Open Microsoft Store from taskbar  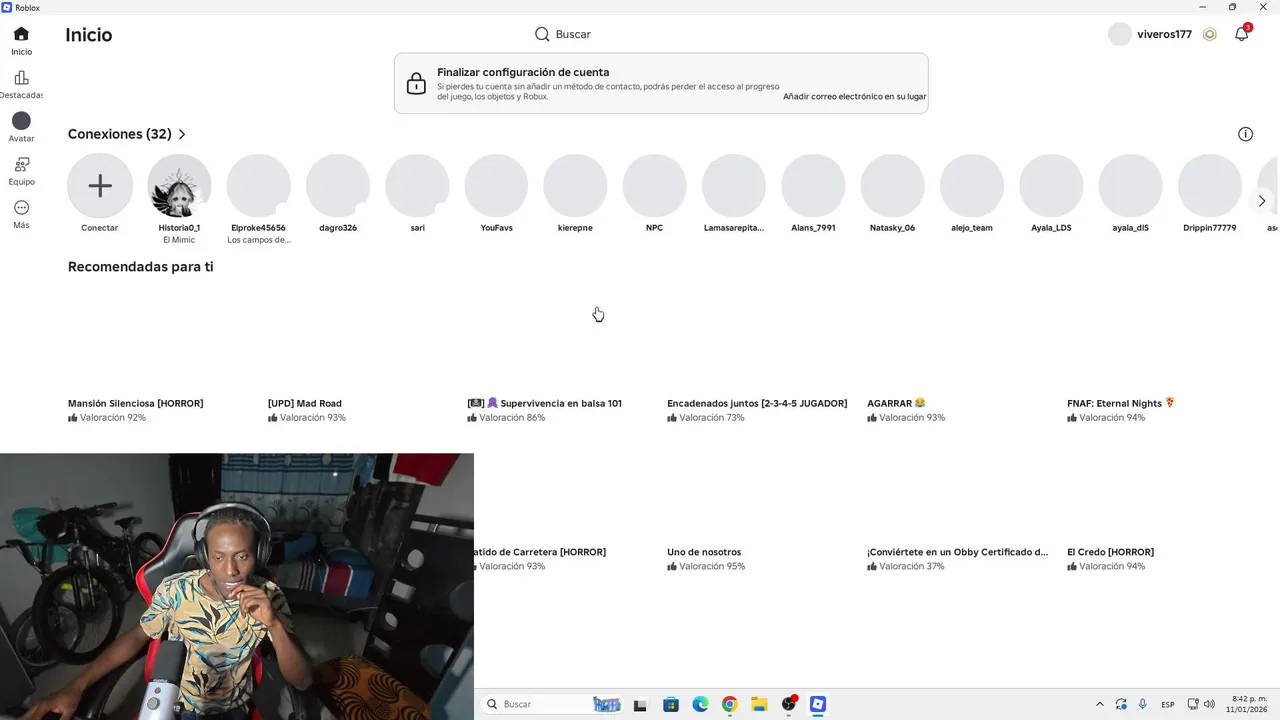coord(671,704)
